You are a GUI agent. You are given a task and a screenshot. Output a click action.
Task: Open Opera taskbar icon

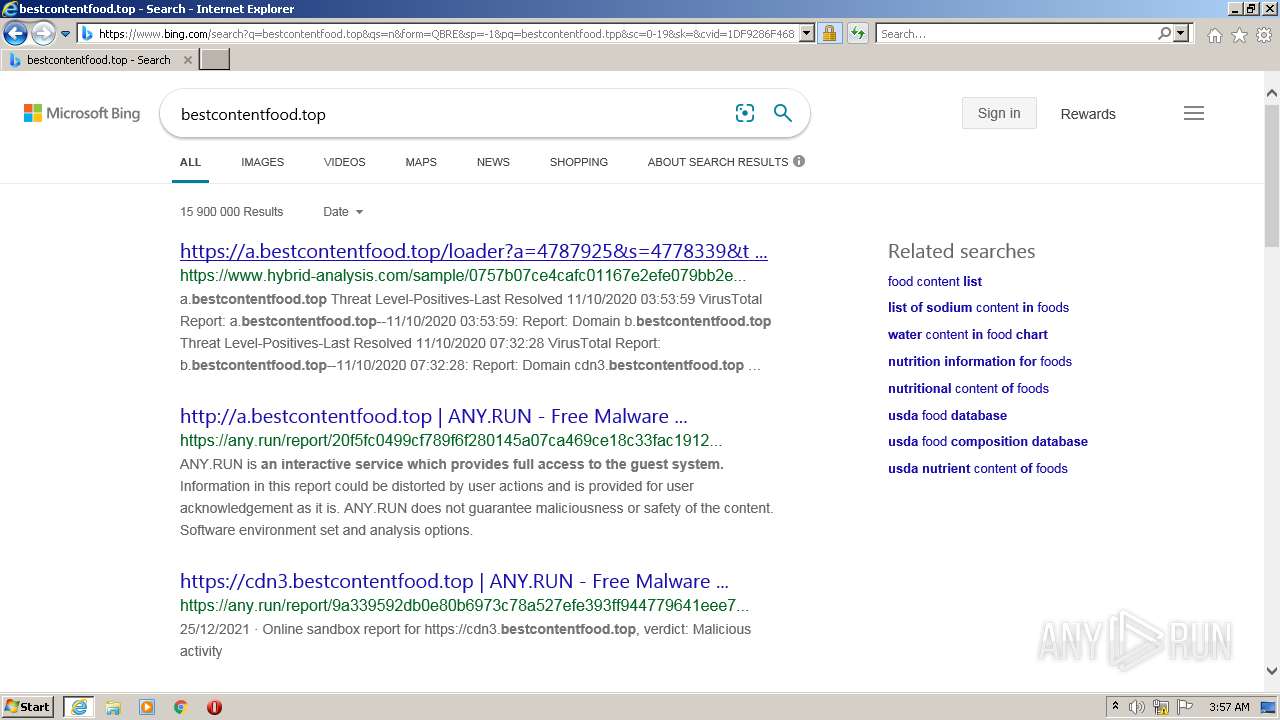214,707
